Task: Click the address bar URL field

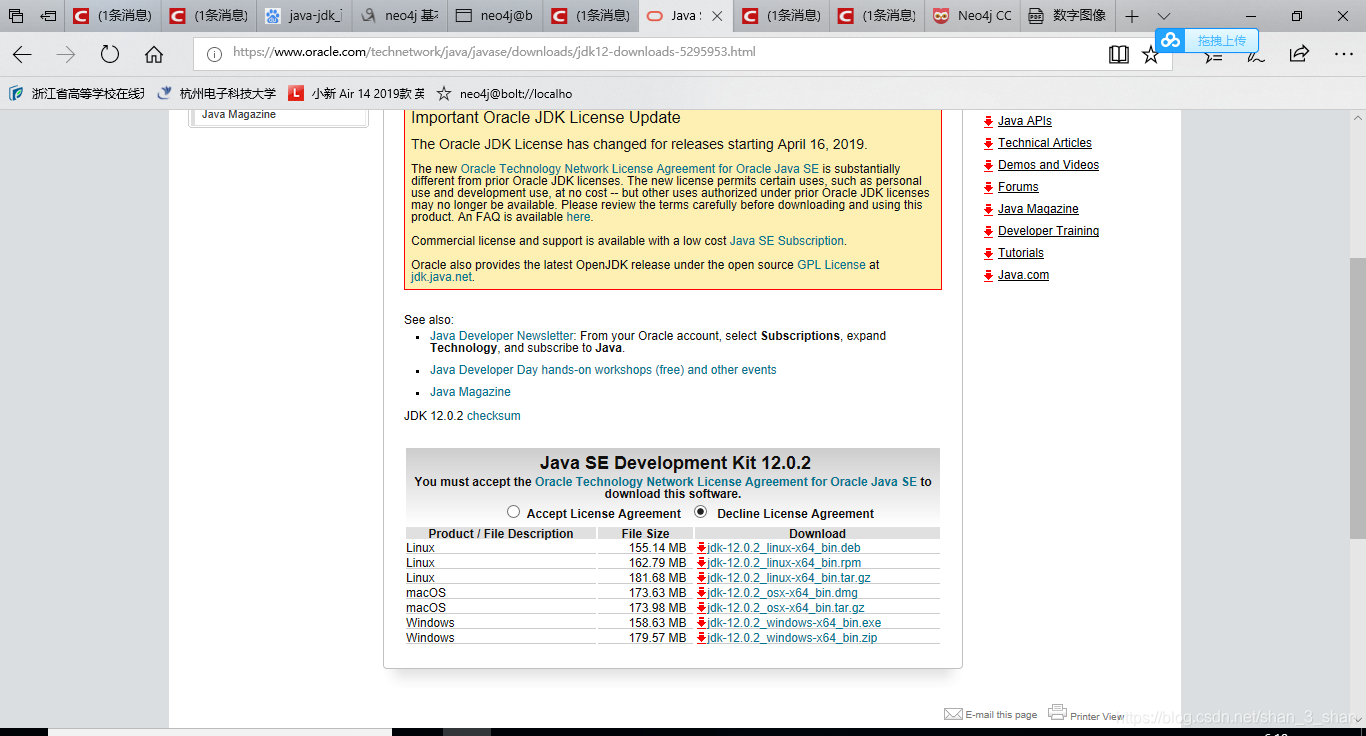Action: (x=650, y=54)
